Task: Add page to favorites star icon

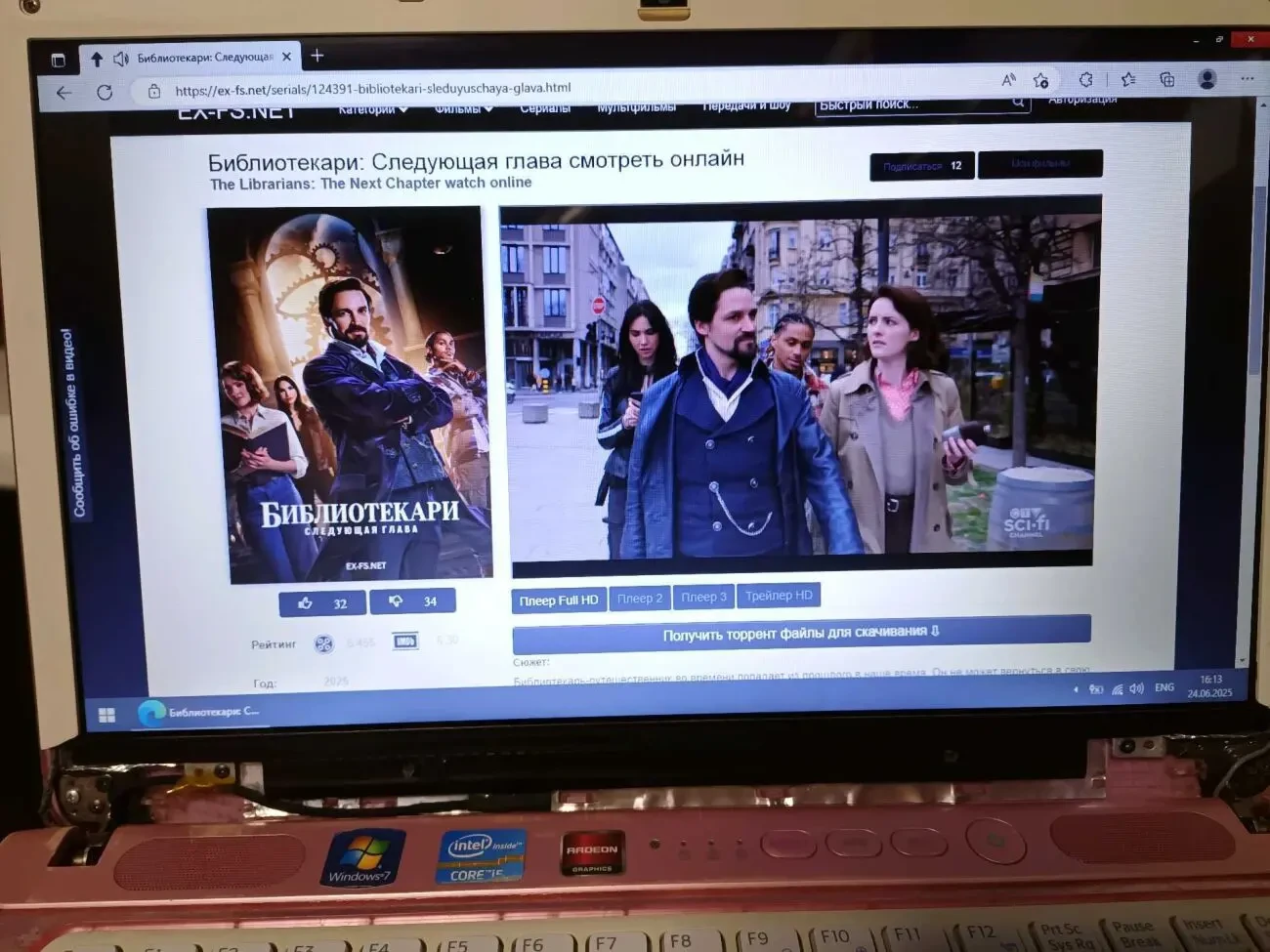Action: pos(1041,80)
